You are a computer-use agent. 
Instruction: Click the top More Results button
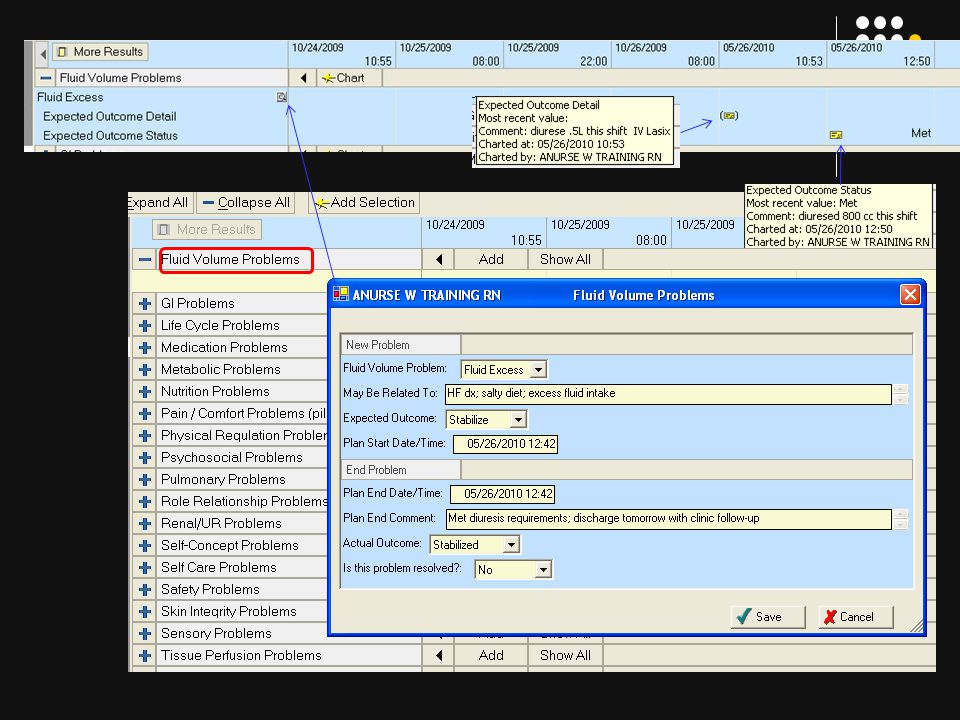click(100, 52)
